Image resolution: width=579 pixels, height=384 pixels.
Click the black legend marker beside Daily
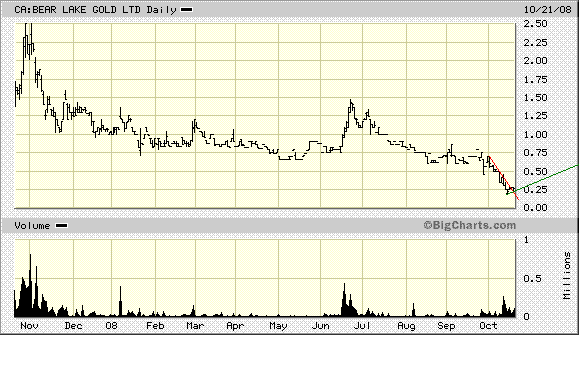(x=186, y=10)
